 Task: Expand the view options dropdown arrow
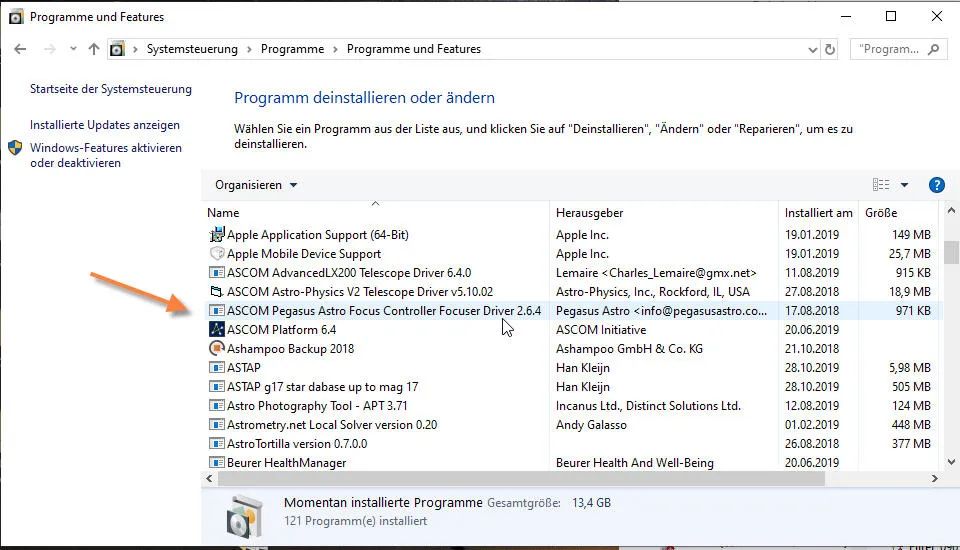tap(904, 185)
